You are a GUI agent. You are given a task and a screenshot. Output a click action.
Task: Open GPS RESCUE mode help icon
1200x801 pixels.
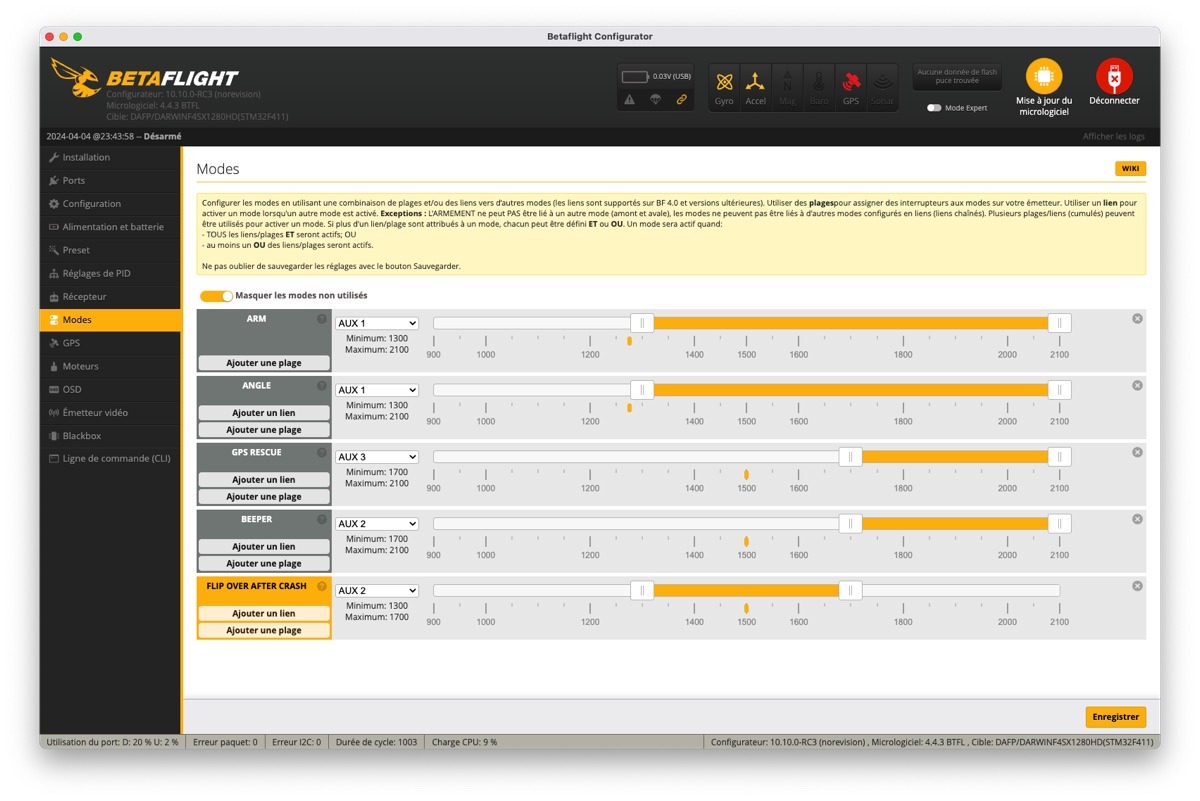point(322,453)
